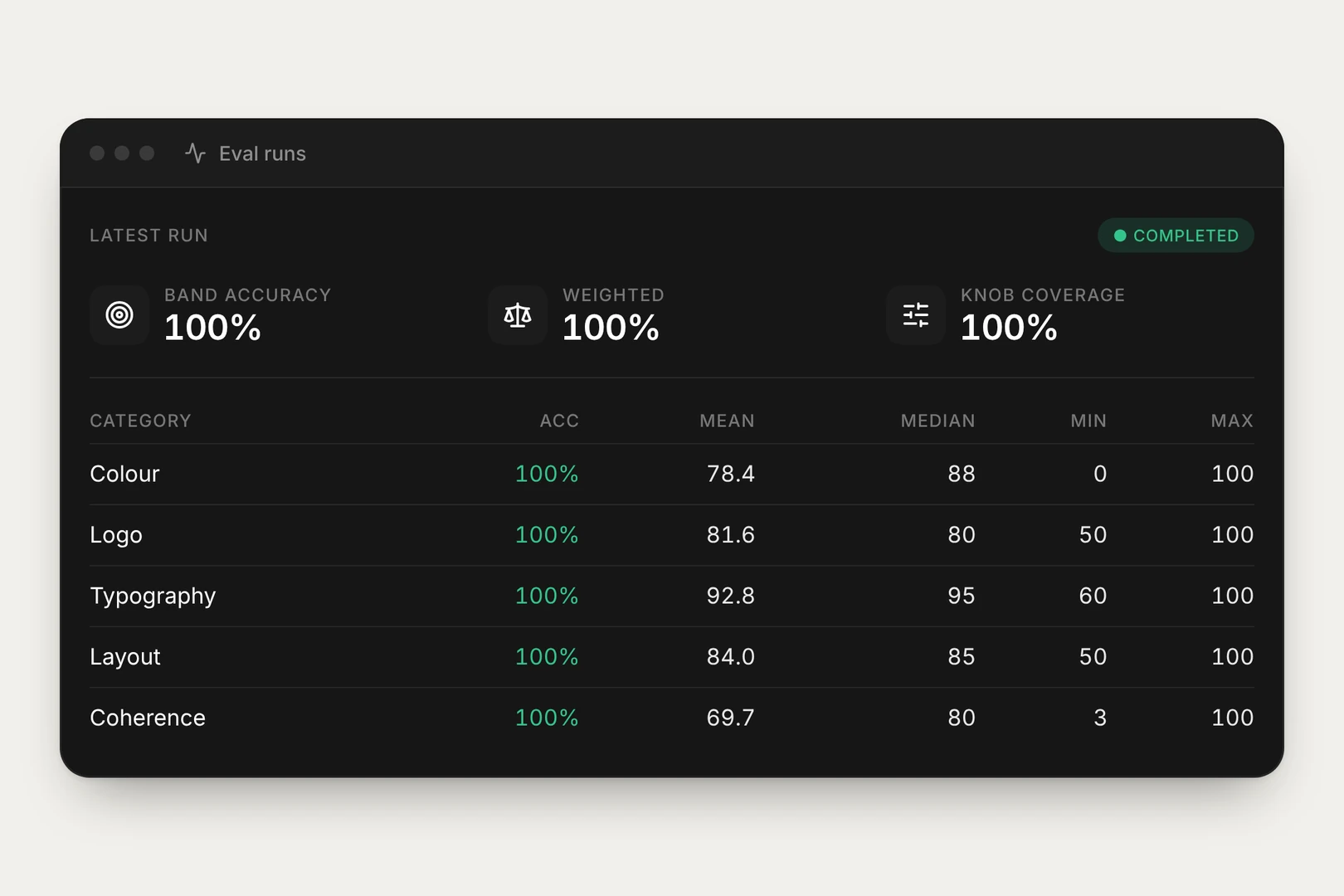The image size is (1344, 896).
Task: Sort by the MIN column header
Action: click(x=1088, y=421)
